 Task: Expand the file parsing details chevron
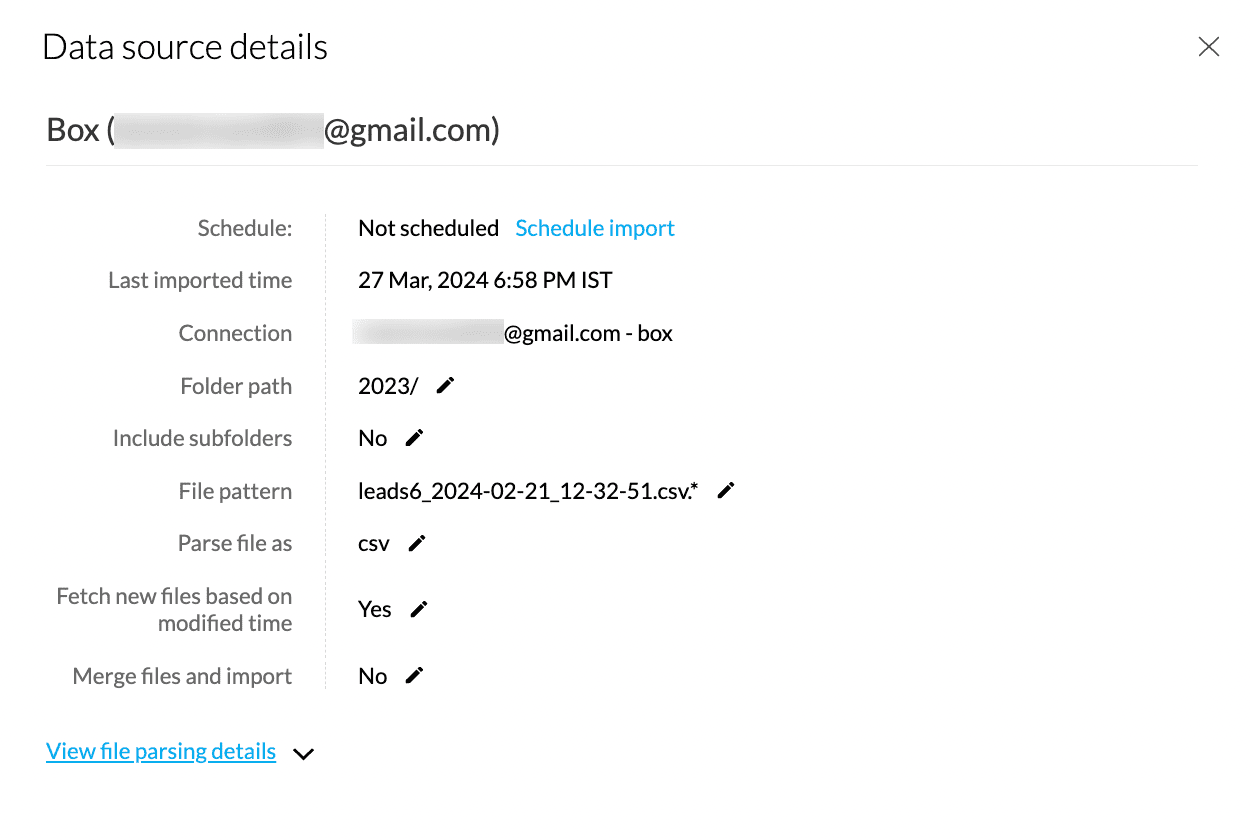[x=303, y=754]
